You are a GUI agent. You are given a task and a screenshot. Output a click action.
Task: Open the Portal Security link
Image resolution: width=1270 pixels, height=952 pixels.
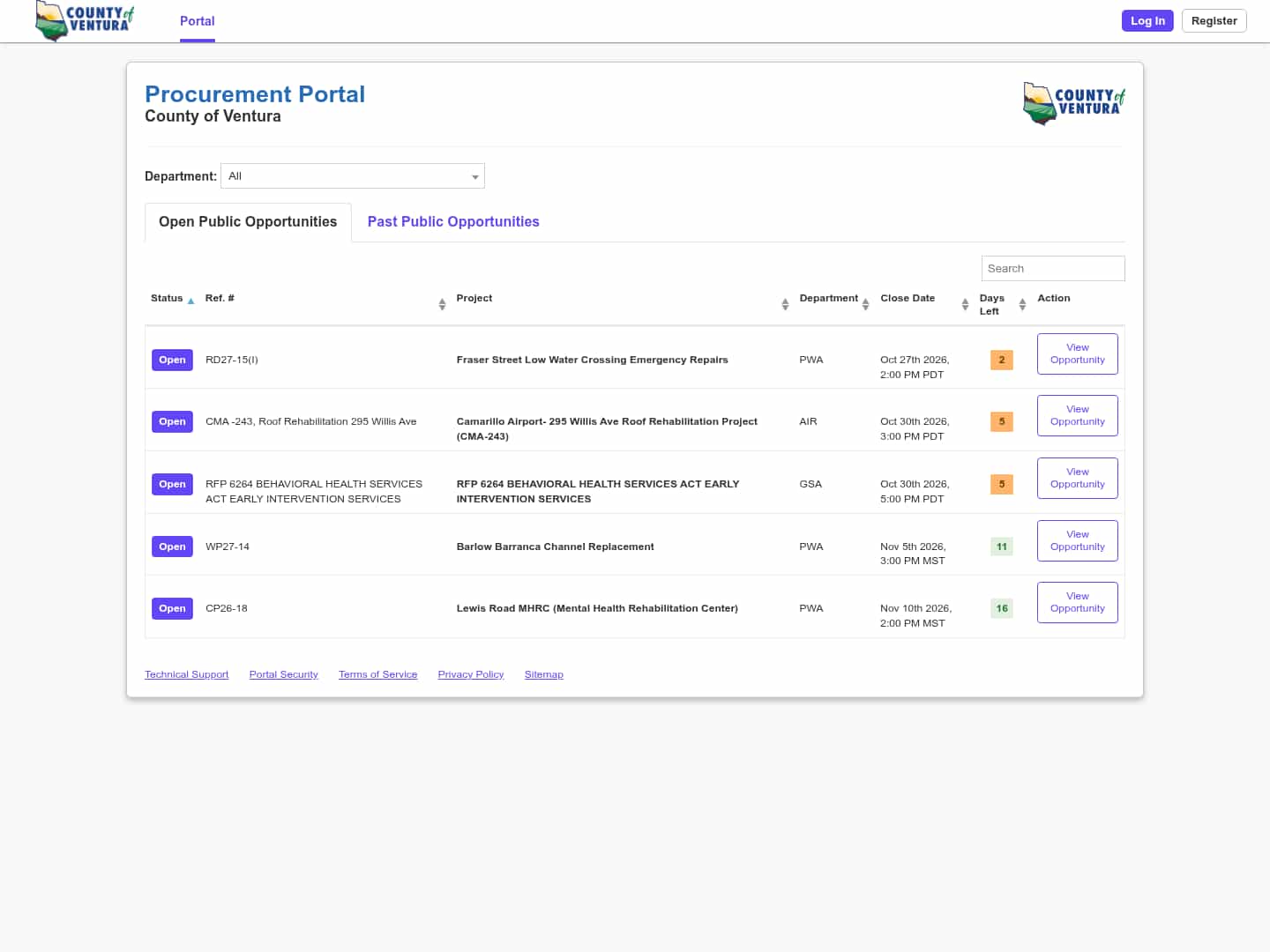[x=283, y=674]
